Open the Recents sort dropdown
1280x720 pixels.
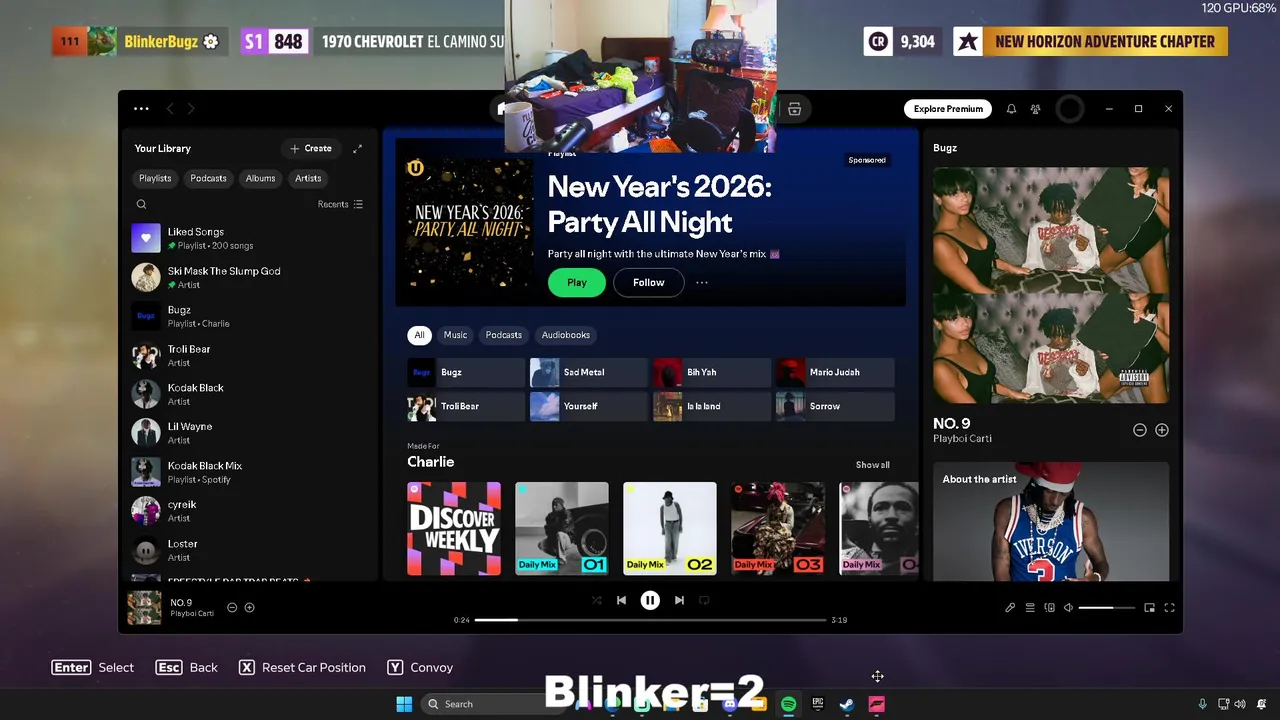340,204
